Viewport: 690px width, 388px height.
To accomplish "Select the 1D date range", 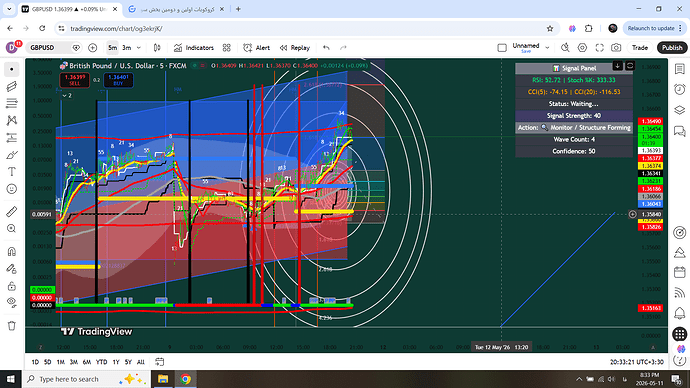I will tap(35, 362).
